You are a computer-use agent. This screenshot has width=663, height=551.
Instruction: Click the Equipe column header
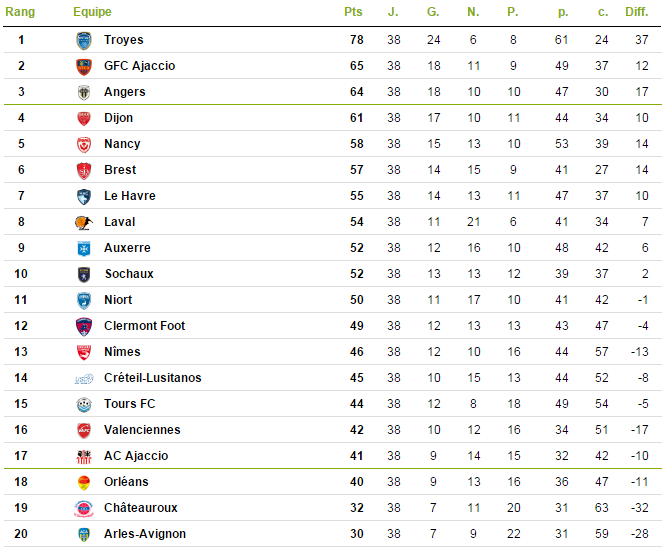92,12
